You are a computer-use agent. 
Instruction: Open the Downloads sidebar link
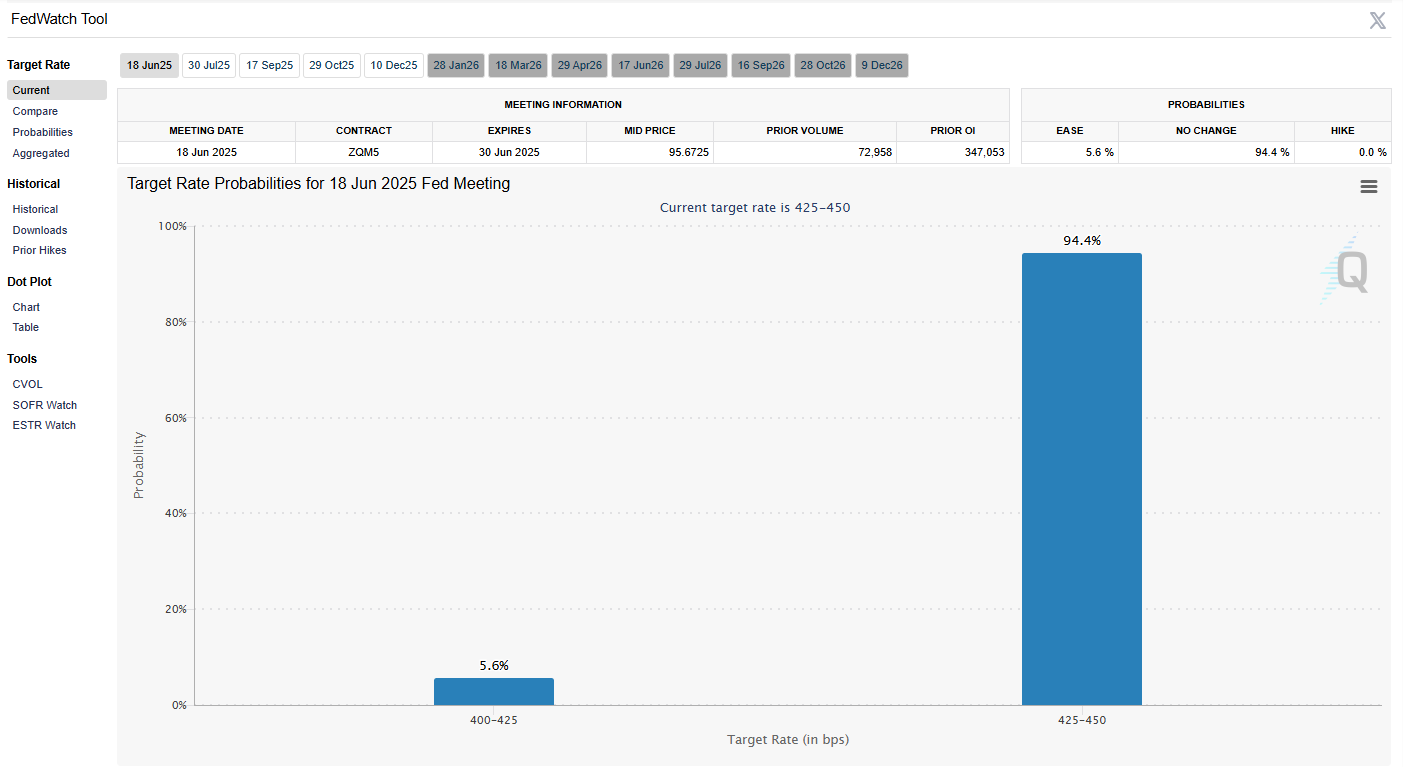click(x=40, y=230)
